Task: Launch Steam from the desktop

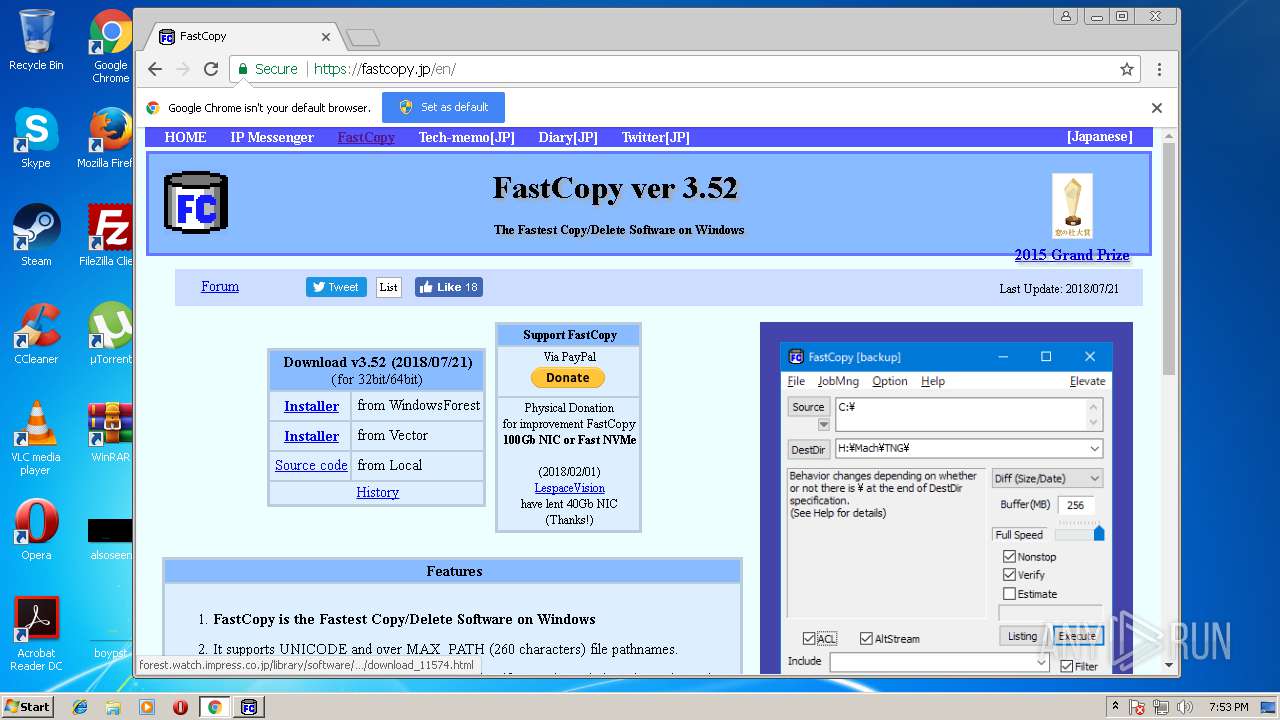Action: [x=36, y=236]
